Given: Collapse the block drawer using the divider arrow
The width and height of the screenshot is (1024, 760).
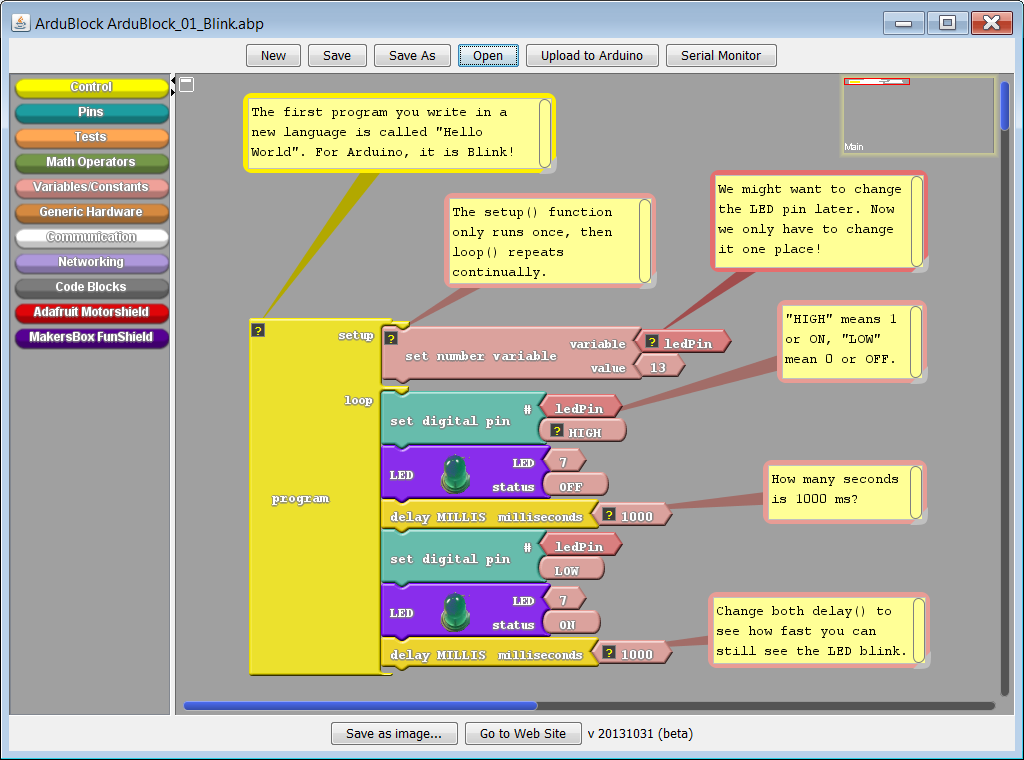Looking at the screenshot, I should tap(173, 80).
